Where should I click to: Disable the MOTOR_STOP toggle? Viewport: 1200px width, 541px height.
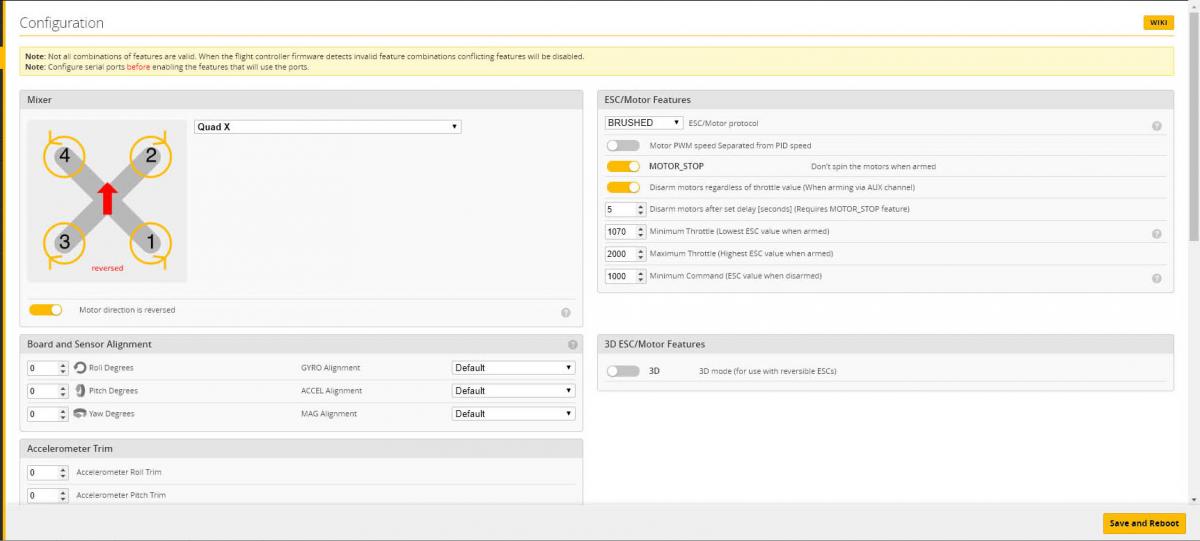tap(623, 166)
